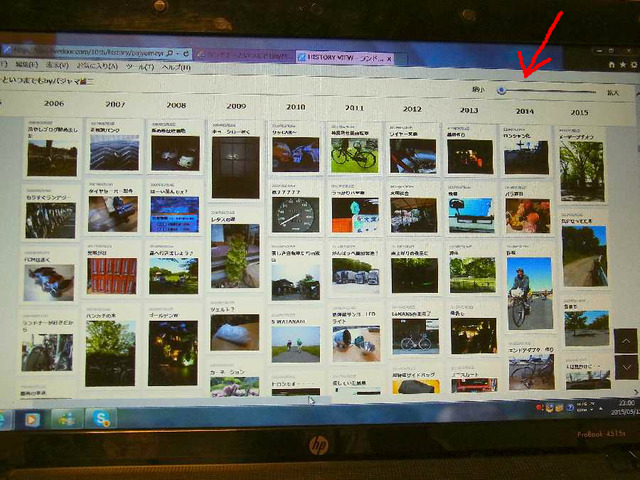Open the ツール(T) menu
This screenshot has width=640, height=480.
pyautogui.click(x=140, y=67)
